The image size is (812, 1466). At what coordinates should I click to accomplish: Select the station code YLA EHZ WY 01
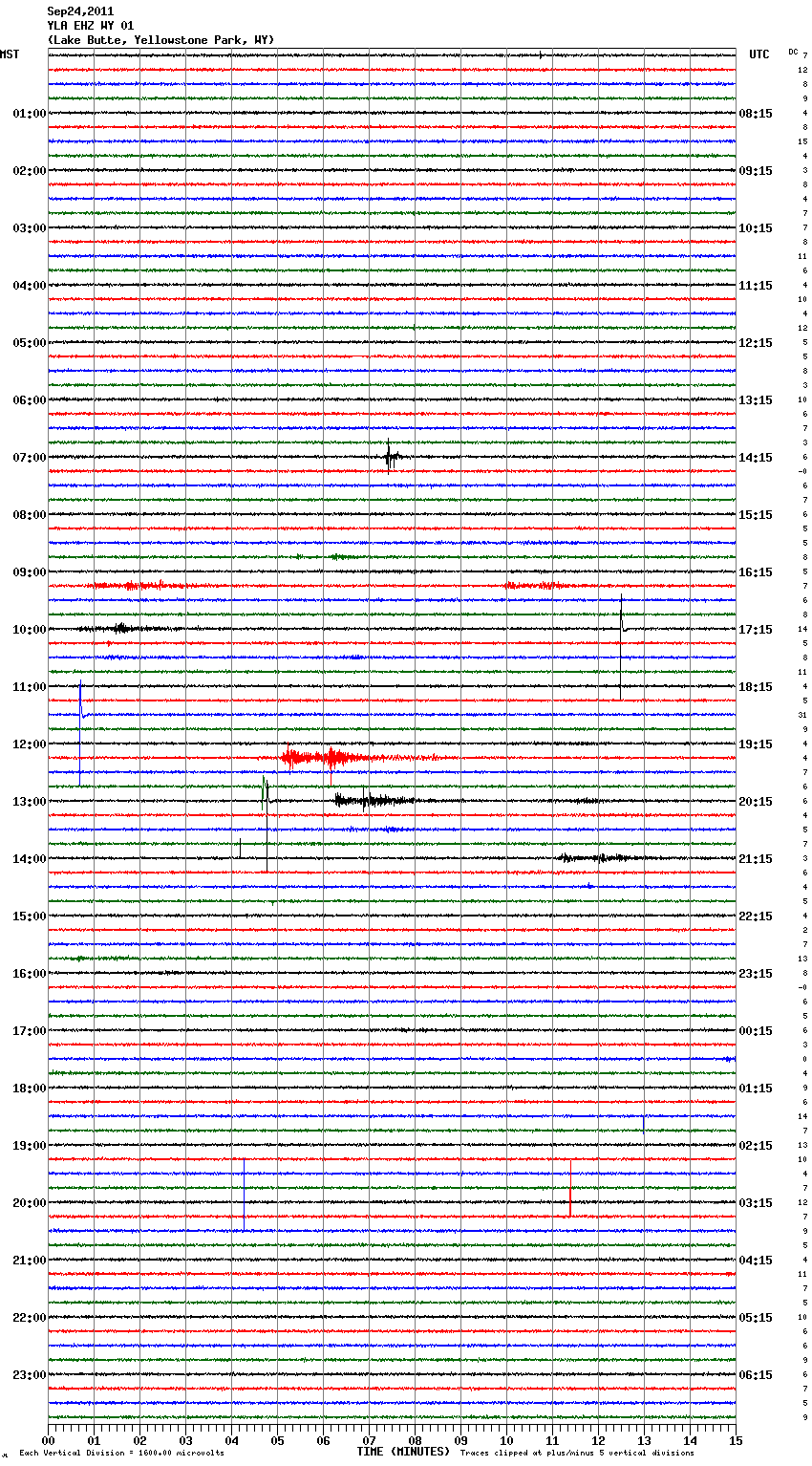[x=91, y=26]
